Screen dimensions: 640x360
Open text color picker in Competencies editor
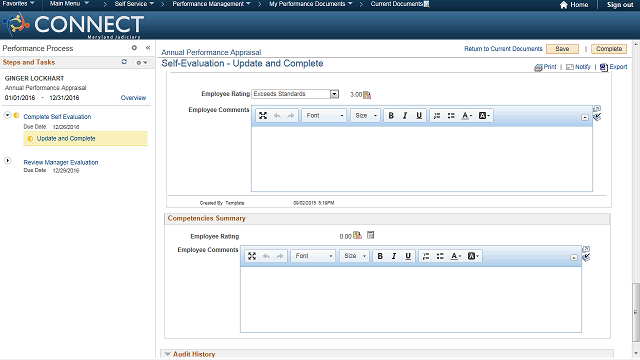tap(455, 256)
